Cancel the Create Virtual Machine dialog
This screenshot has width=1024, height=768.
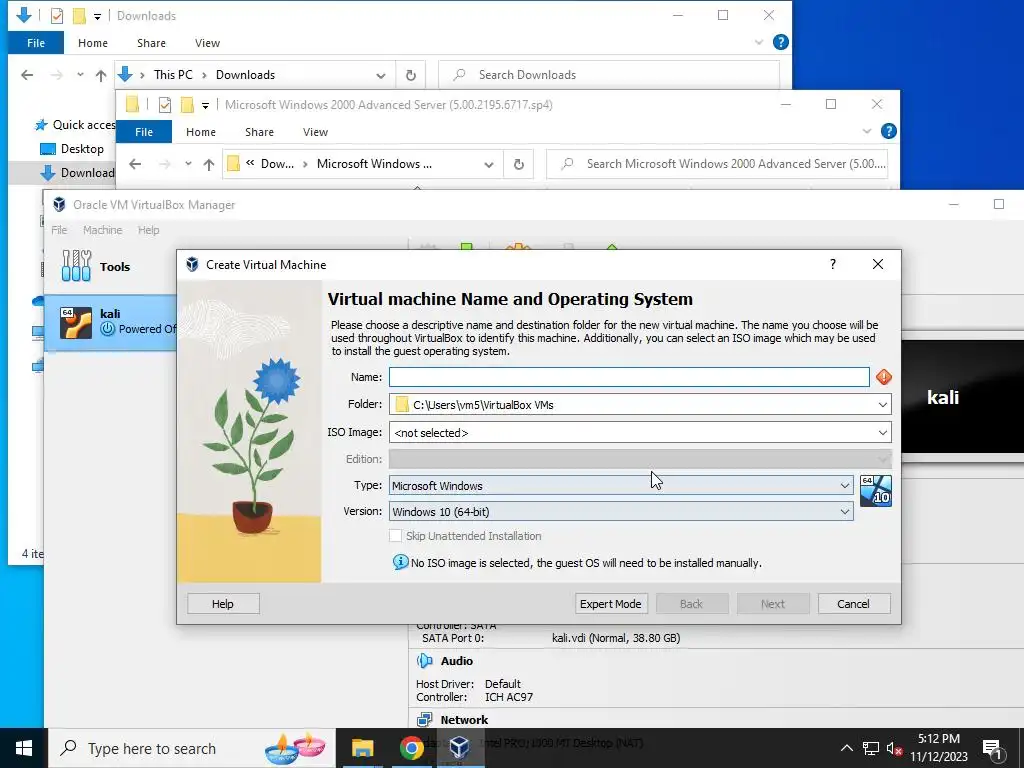[854, 604]
